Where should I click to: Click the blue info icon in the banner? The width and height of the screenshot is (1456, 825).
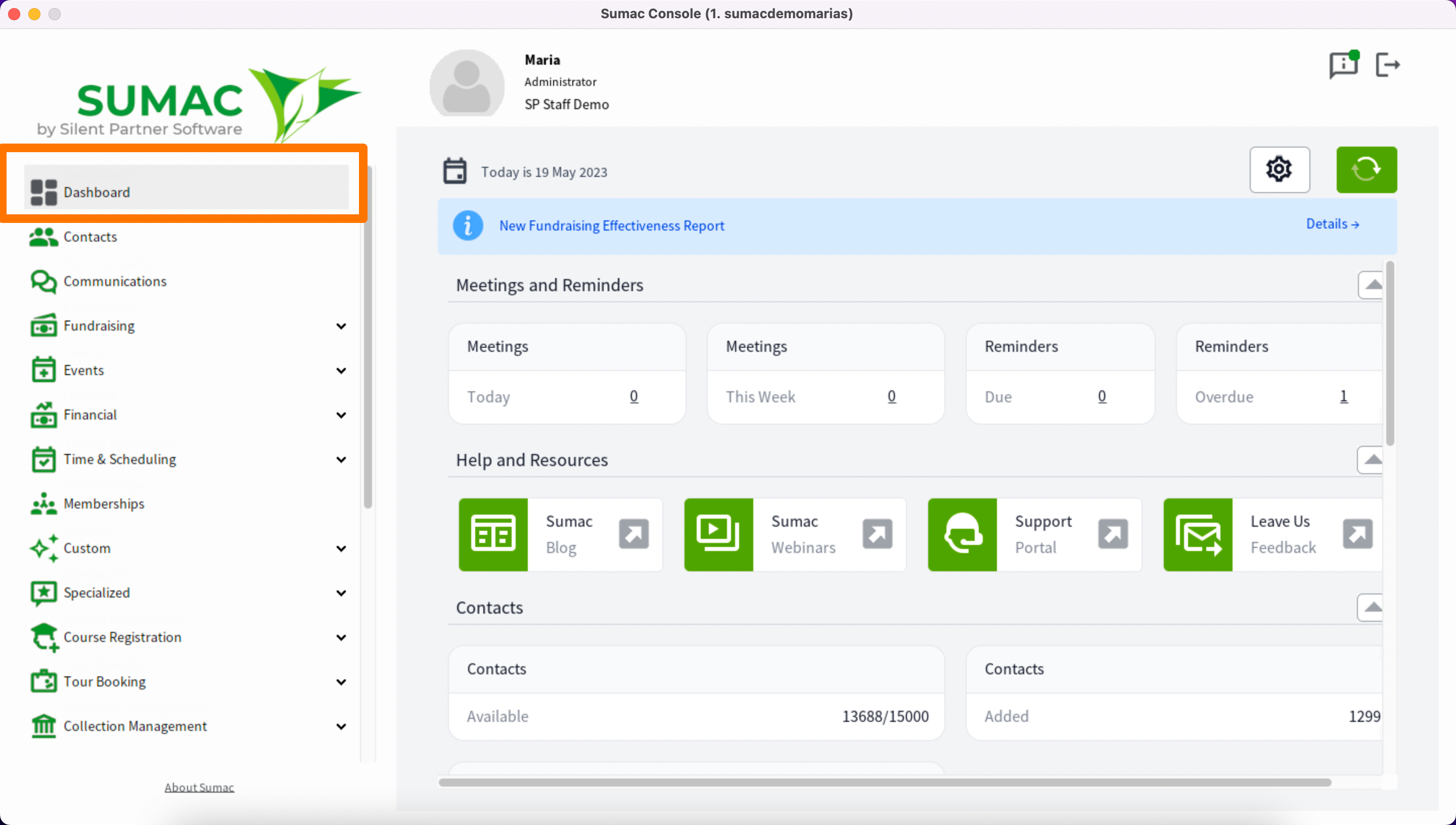coord(468,225)
